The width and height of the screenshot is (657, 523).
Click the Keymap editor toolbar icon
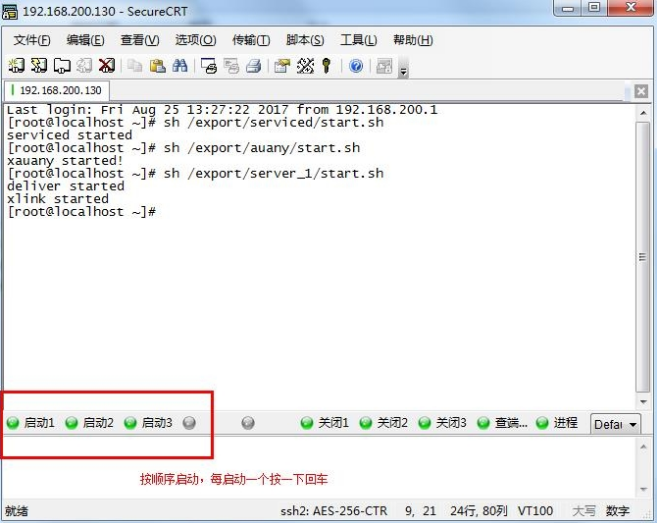[x=305, y=66]
